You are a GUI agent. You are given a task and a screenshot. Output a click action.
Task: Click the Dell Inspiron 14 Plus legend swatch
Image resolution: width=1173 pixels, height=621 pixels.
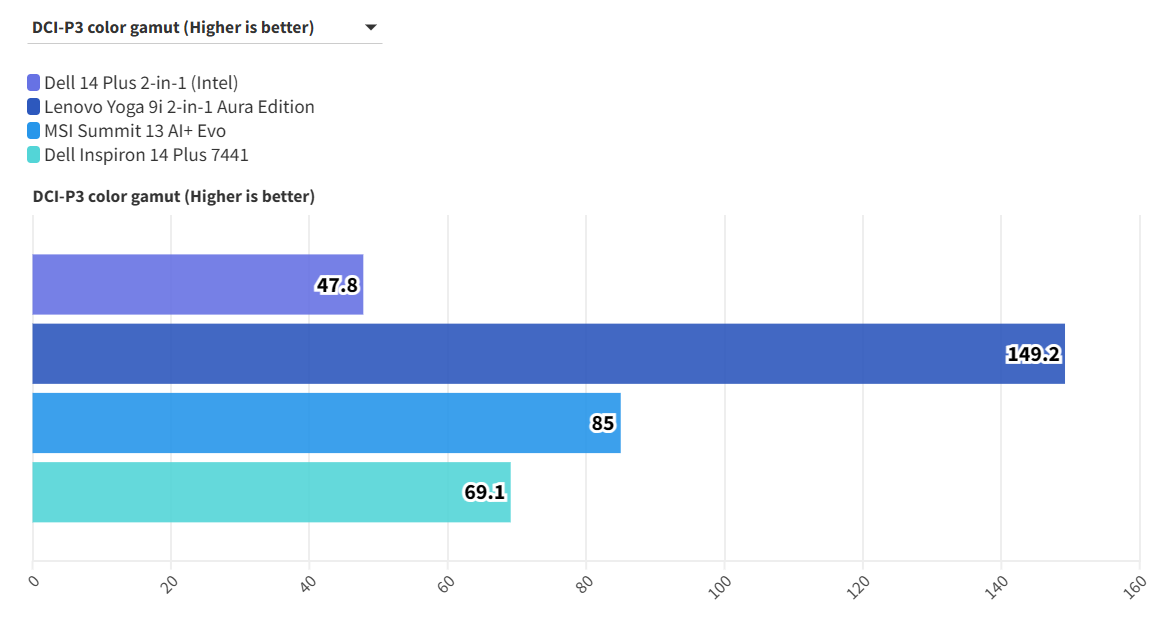tap(34, 155)
